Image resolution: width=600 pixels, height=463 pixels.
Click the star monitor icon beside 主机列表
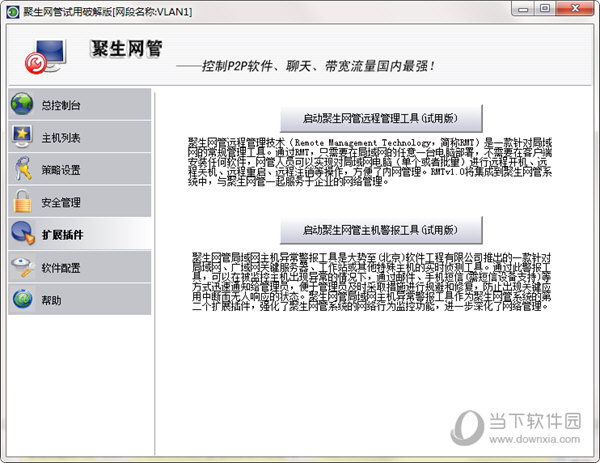tap(22, 137)
